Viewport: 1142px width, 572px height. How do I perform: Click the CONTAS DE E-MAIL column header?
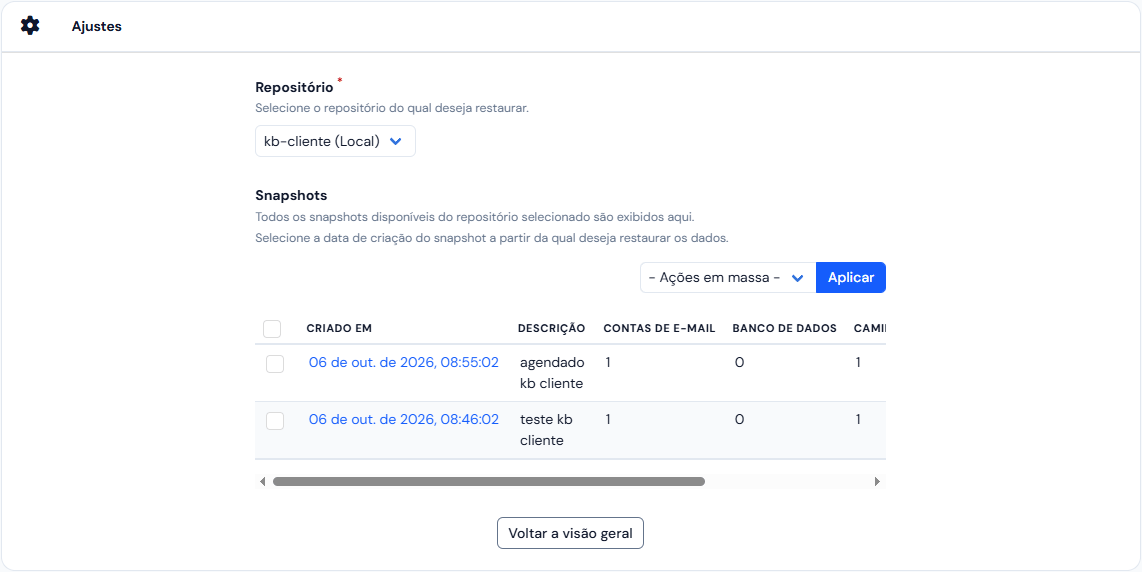(x=659, y=329)
